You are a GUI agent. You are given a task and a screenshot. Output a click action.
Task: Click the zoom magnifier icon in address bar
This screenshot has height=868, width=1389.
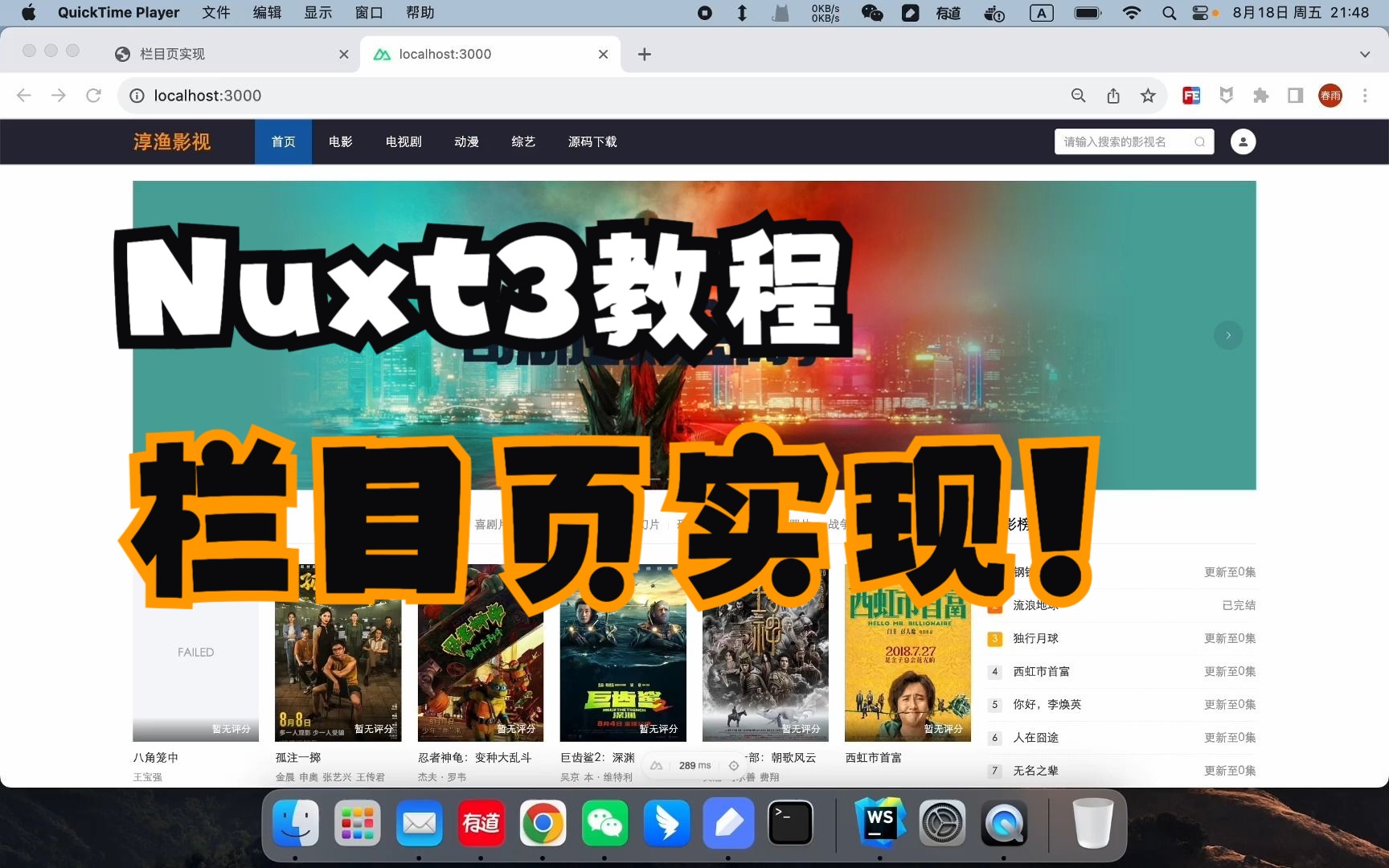(1079, 96)
